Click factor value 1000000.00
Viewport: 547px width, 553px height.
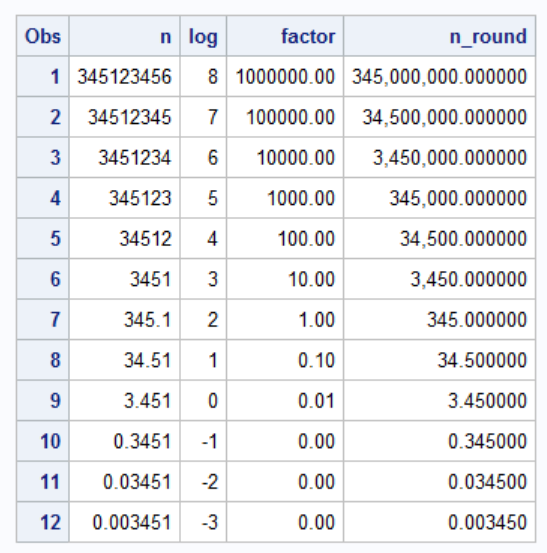click(285, 77)
